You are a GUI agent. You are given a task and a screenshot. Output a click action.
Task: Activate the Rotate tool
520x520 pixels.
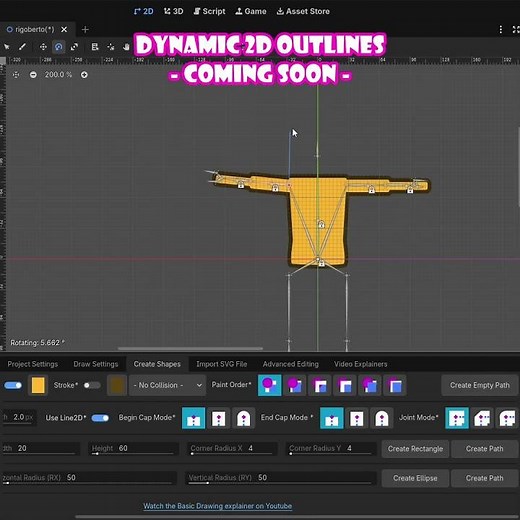point(59,47)
